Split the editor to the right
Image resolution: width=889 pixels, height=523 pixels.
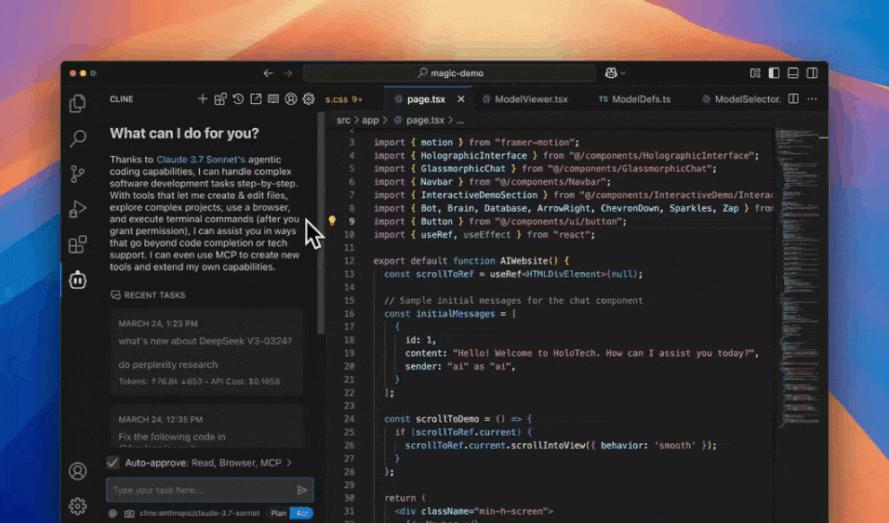793,99
